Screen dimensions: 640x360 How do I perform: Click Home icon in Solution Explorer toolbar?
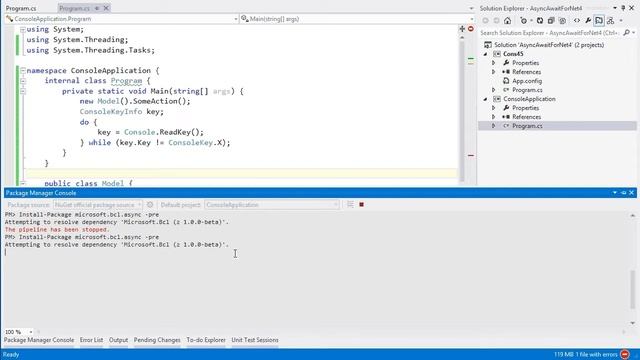pyautogui.click(x=507, y=21)
